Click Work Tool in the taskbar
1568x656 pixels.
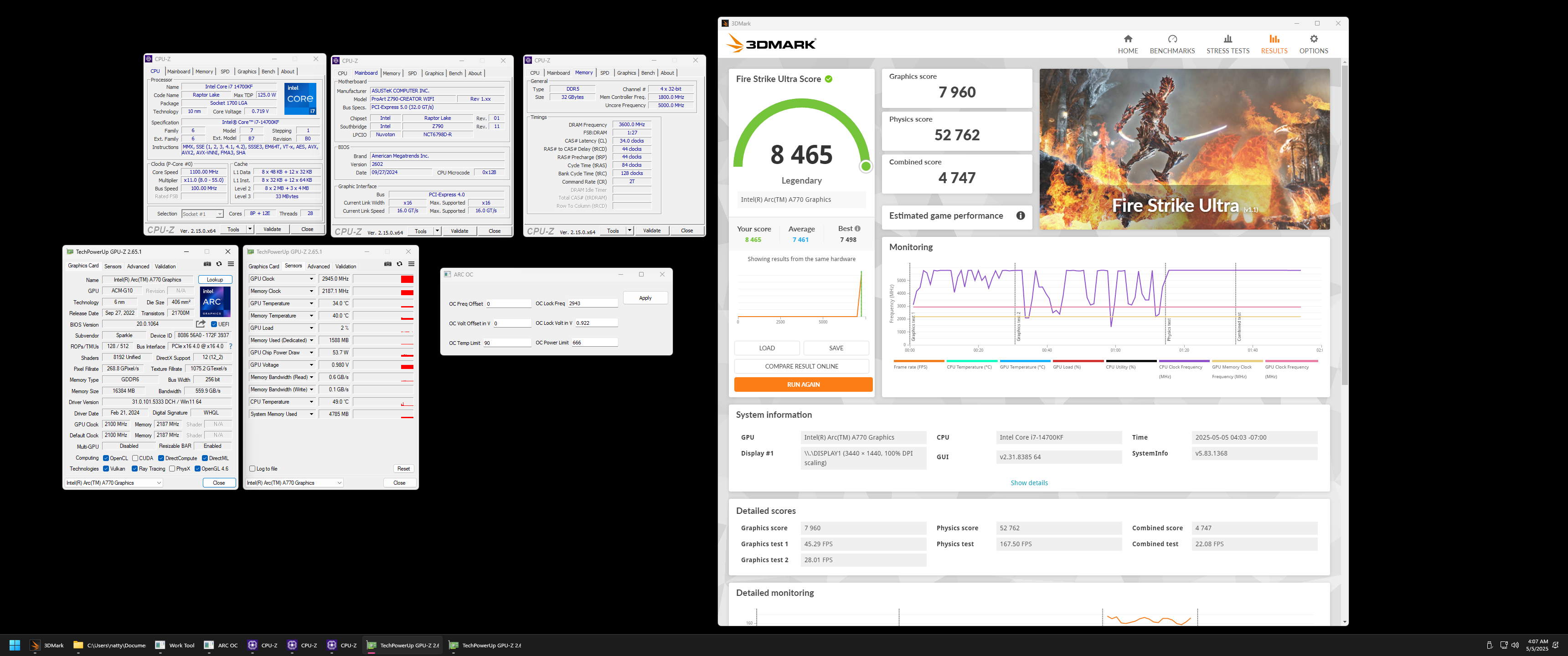point(175,645)
